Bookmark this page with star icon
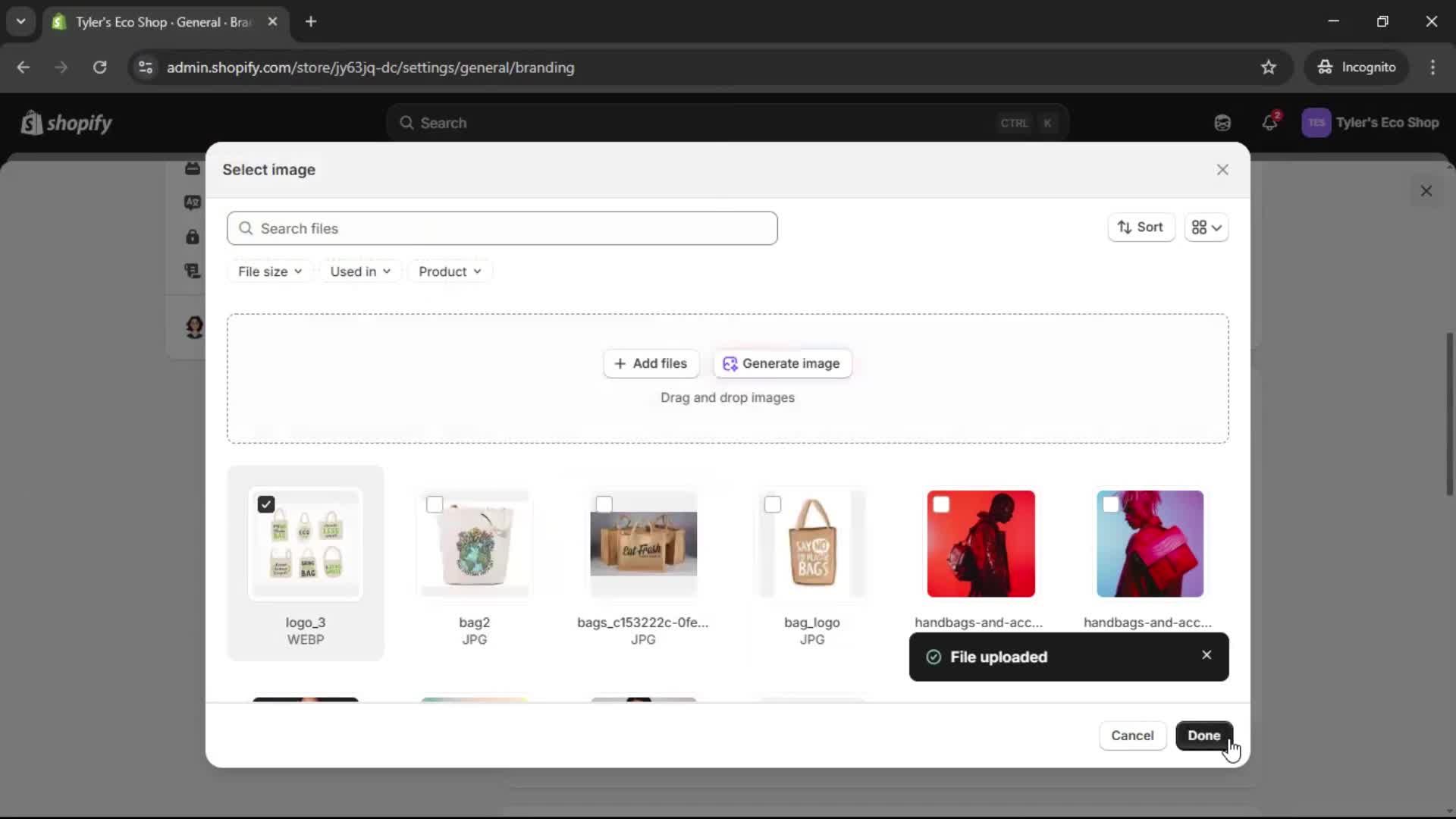 point(1269,67)
